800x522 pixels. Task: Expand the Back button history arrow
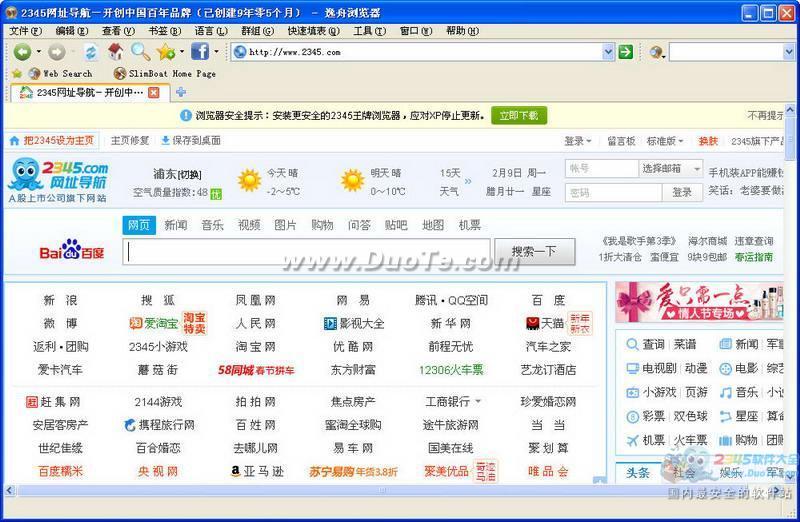(38, 52)
